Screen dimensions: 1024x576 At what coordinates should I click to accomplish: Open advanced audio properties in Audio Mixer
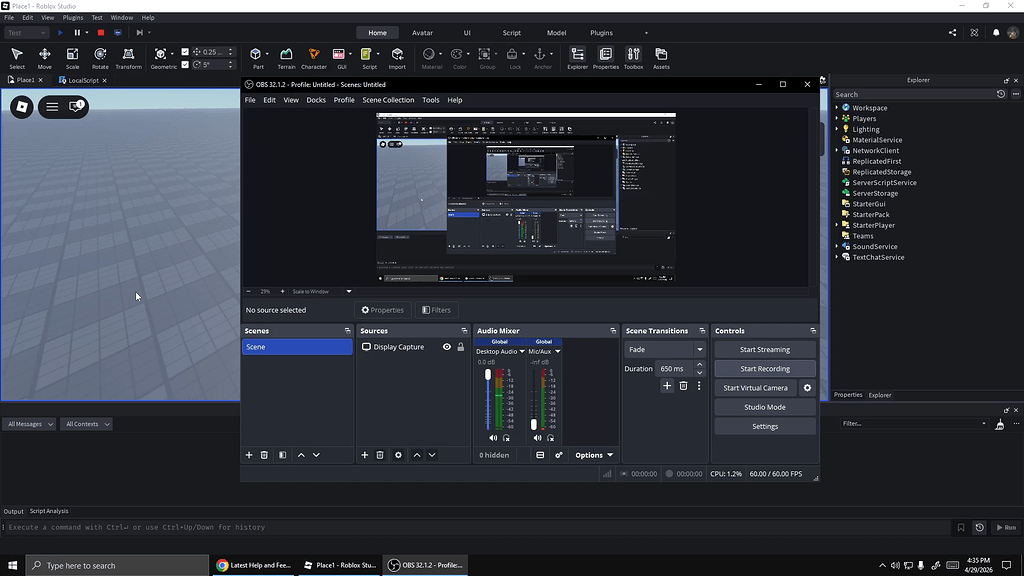(559, 455)
